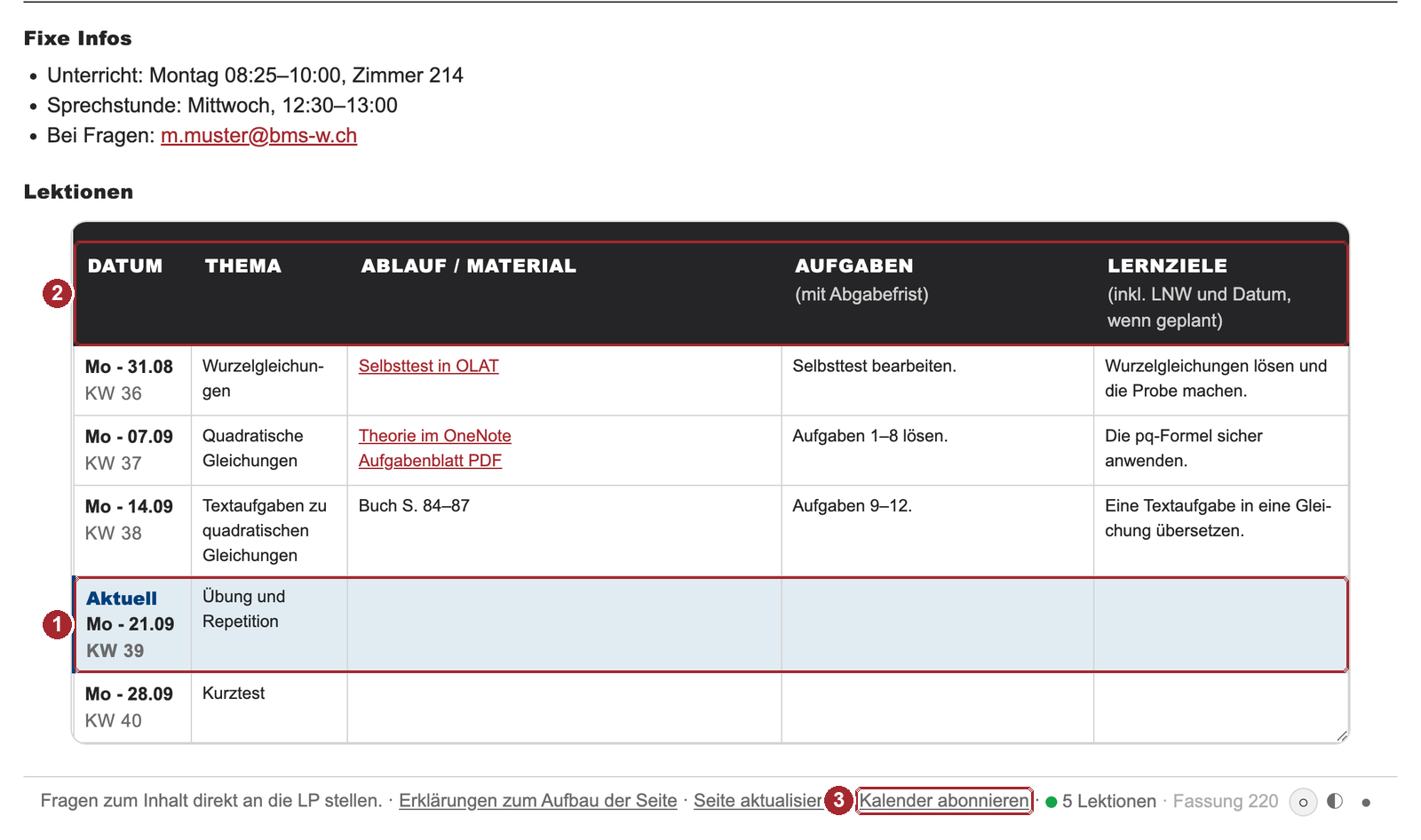1421x840 pixels.
Task: Select the light theme circle icon
Action: 1303,802
